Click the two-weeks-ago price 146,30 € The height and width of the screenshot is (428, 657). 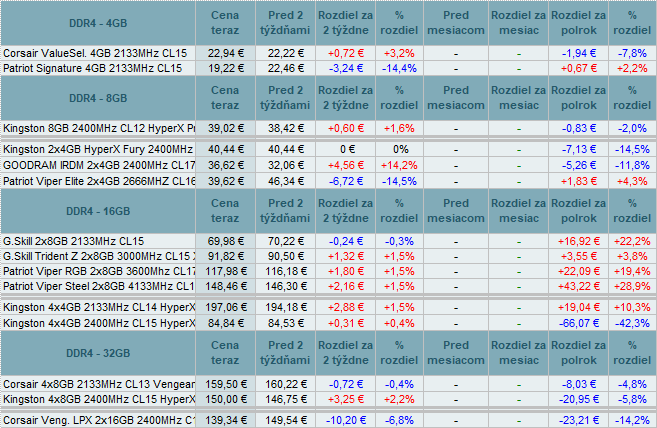(286, 286)
